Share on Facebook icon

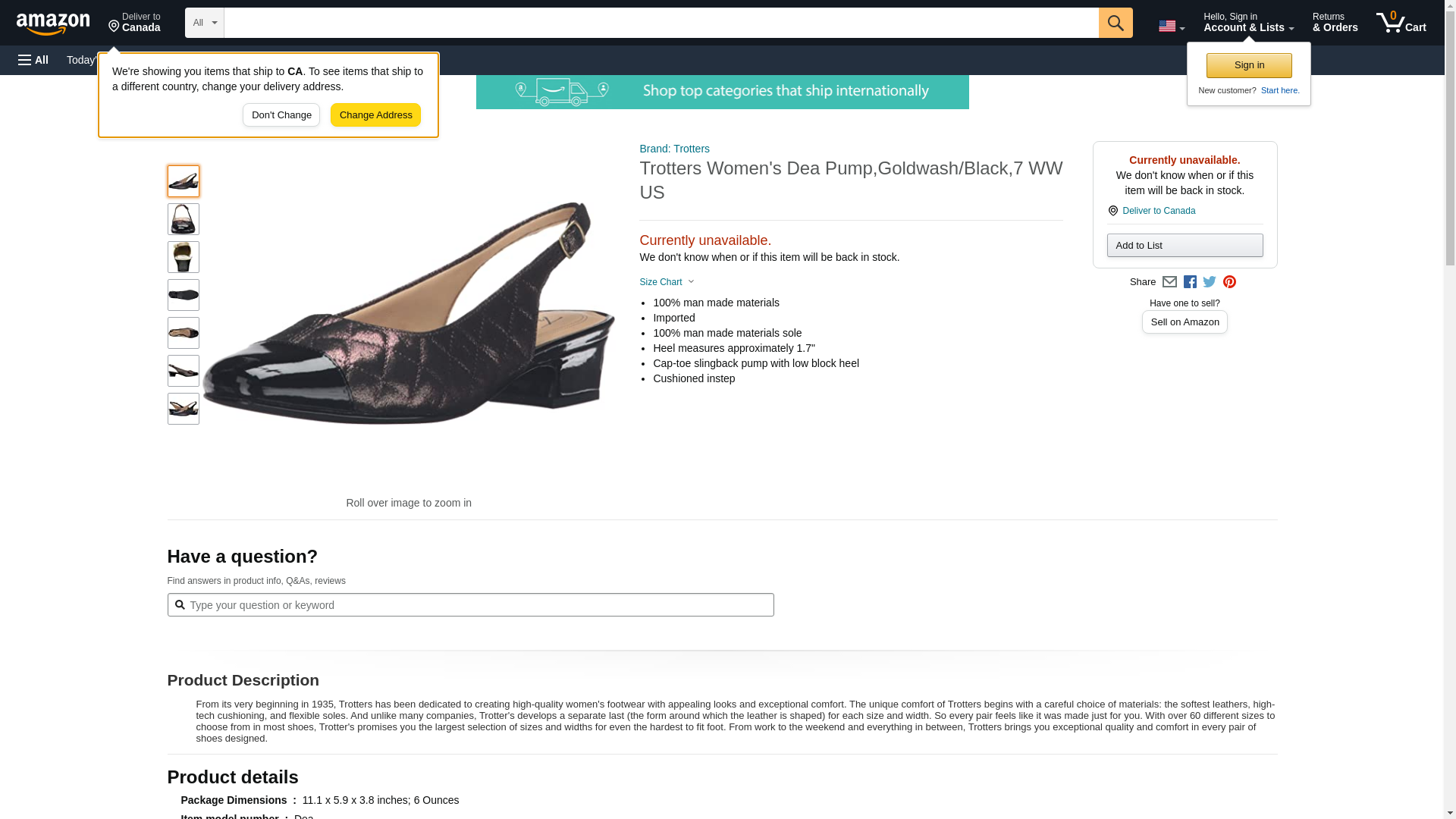coord(1190,282)
